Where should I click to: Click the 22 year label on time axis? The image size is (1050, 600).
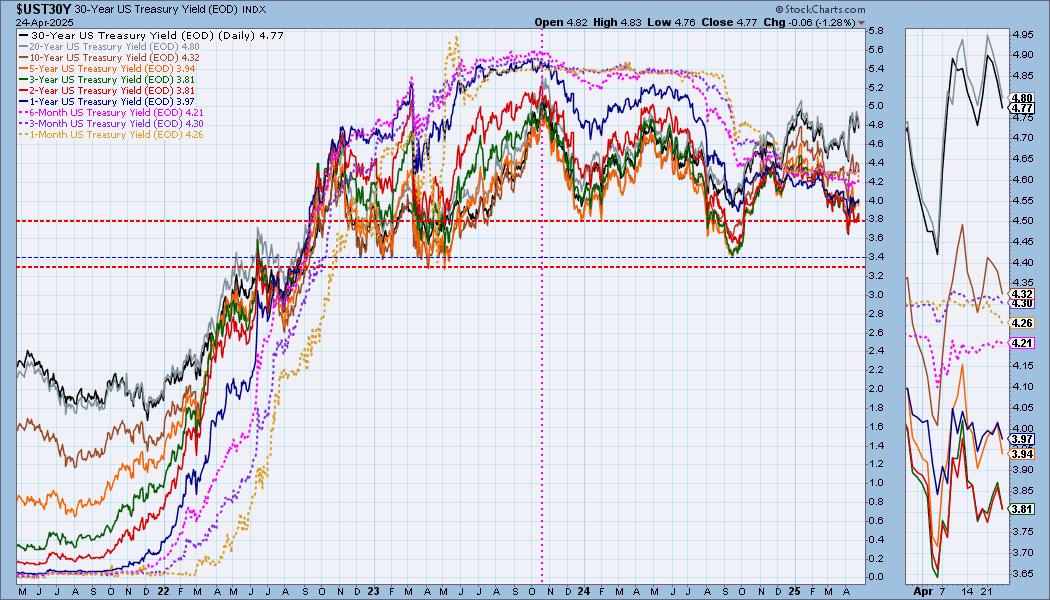click(162, 592)
